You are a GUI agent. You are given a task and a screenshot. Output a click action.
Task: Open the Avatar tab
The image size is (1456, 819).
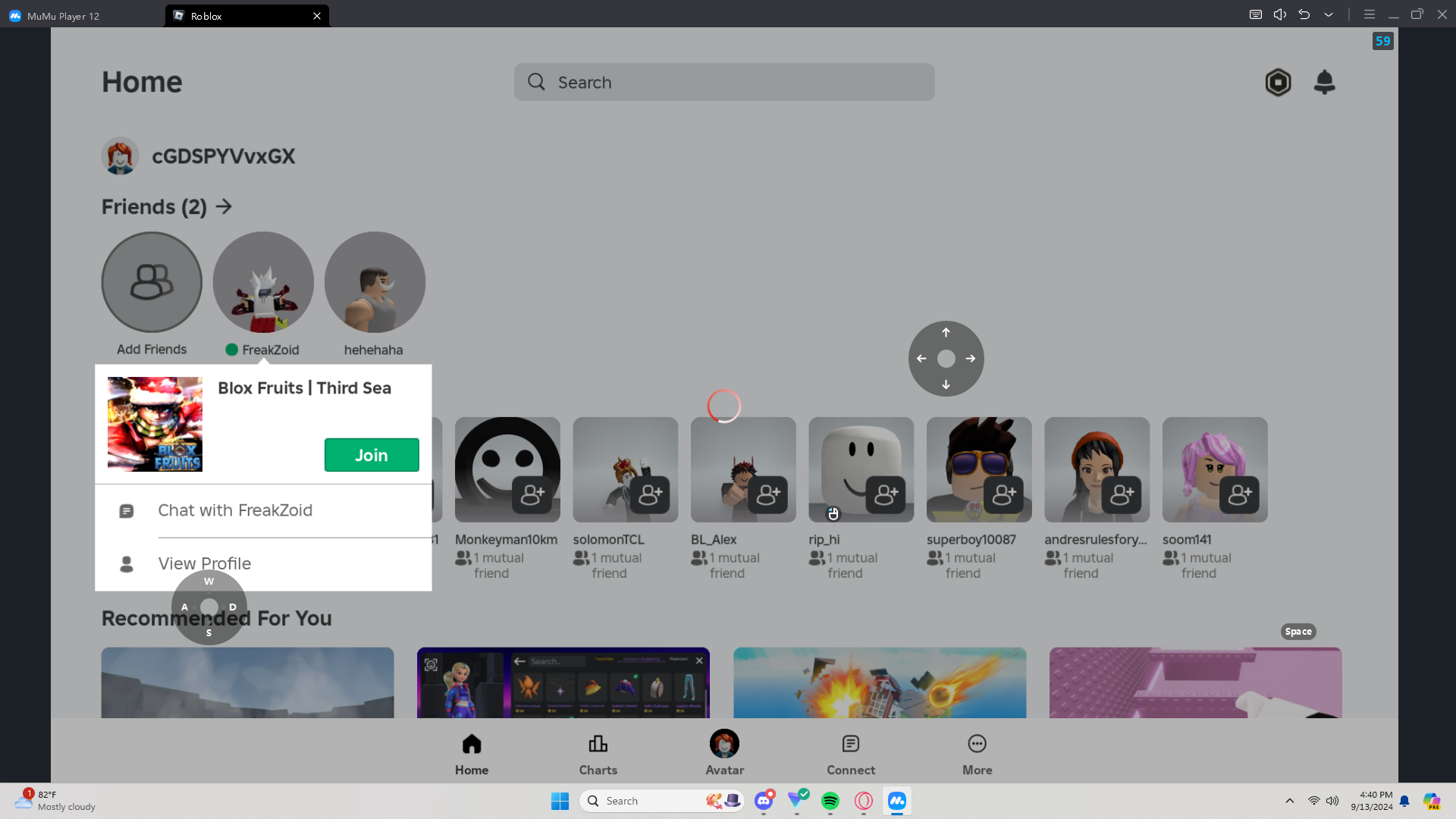[x=725, y=754]
